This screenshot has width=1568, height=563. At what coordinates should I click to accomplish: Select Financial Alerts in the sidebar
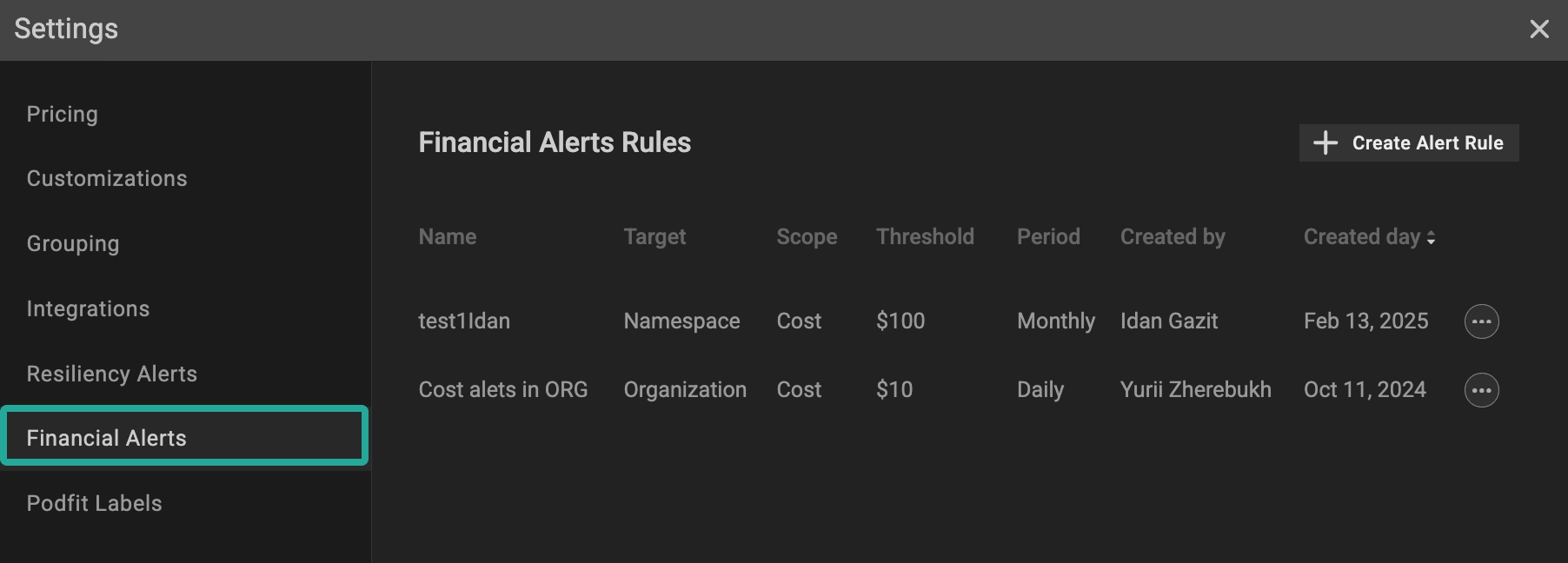107,438
